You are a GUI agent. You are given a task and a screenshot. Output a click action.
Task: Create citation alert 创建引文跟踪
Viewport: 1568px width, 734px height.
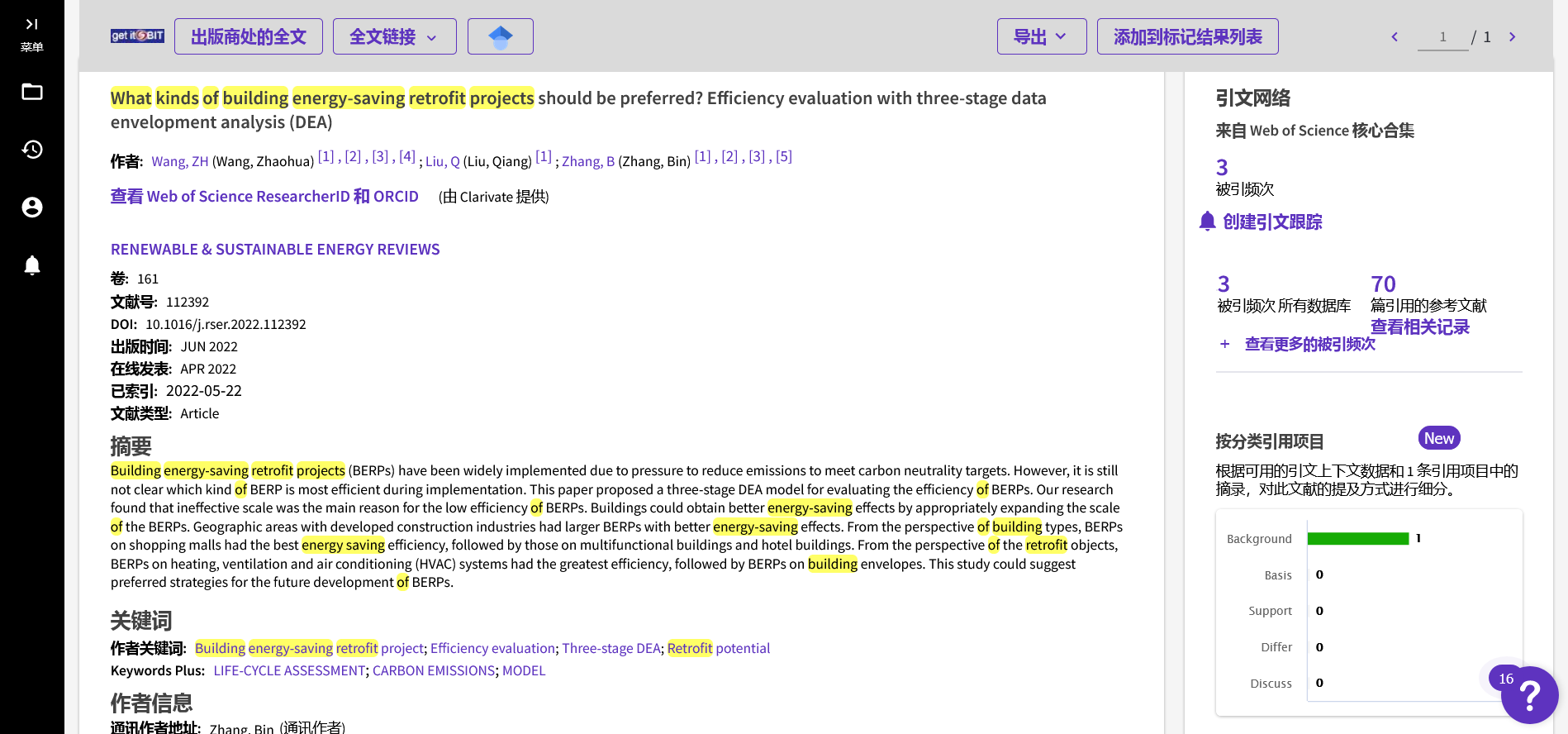[x=1271, y=222]
